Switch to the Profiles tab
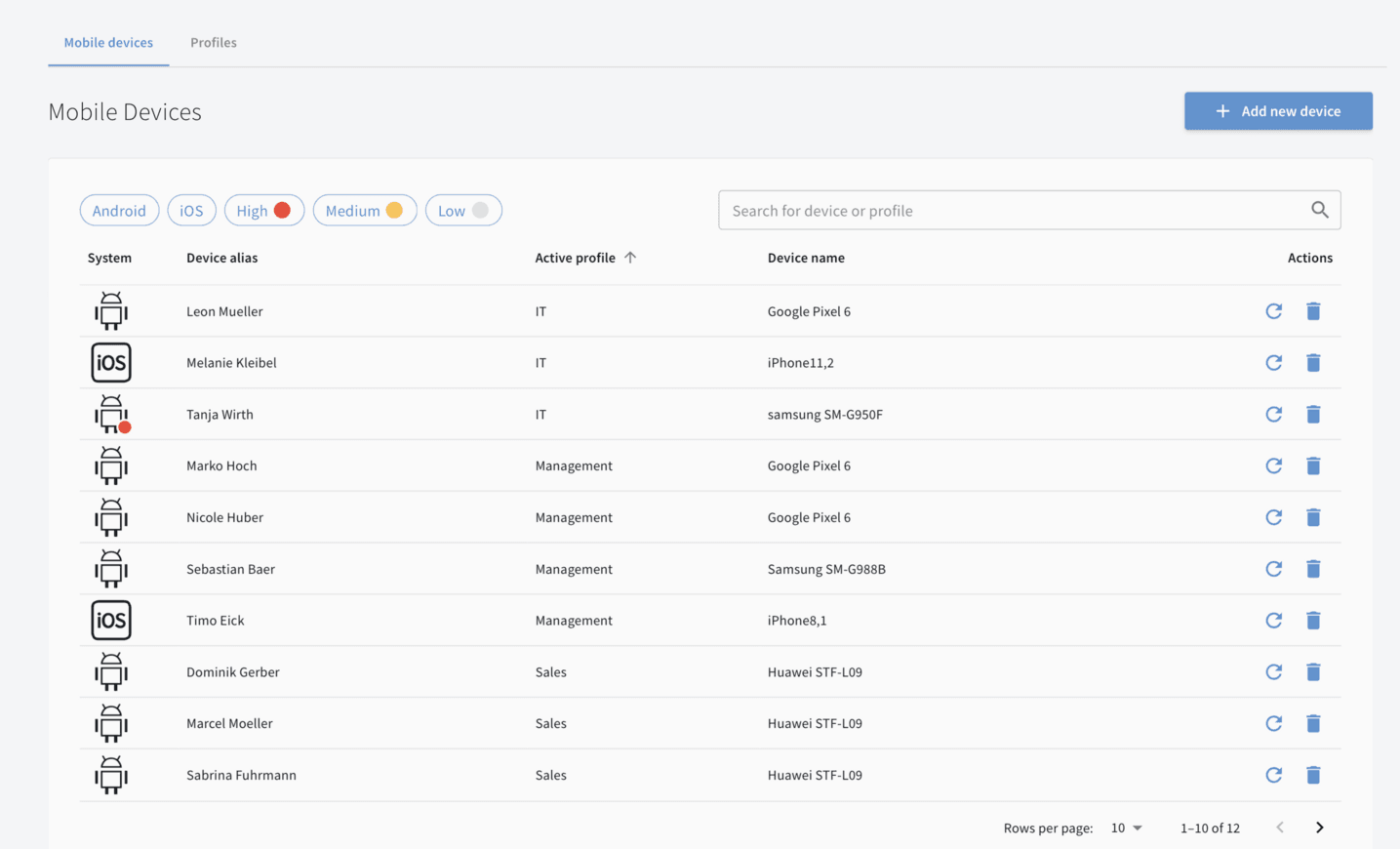Image resolution: width=1400 pixels, height=849 pixels. click(x=214, y=43)
